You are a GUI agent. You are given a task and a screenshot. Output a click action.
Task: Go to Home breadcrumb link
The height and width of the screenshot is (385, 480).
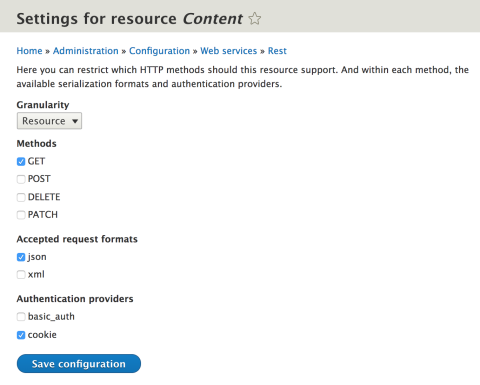pos(29,51)
